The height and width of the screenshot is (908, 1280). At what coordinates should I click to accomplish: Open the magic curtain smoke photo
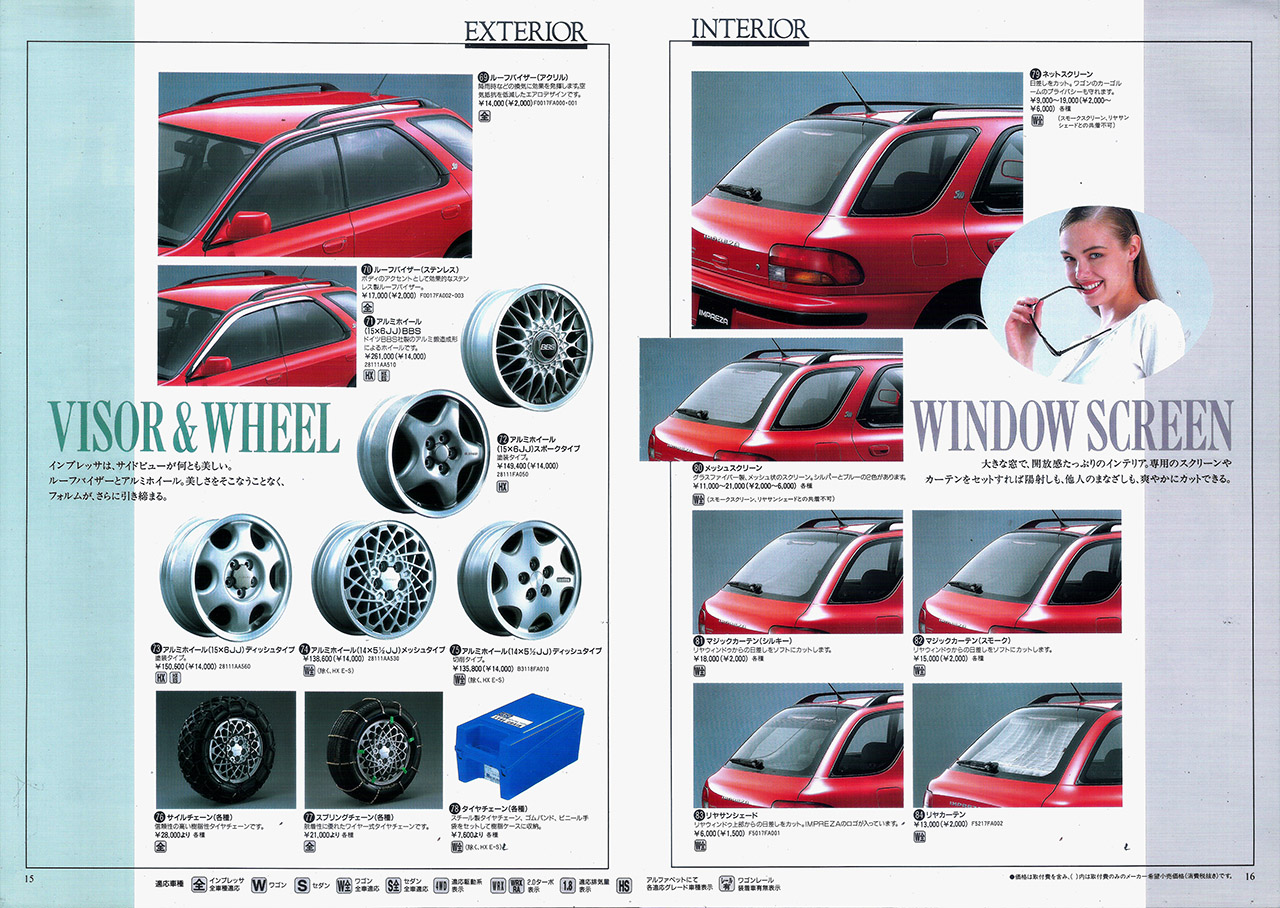click(x=1017, y=571)
